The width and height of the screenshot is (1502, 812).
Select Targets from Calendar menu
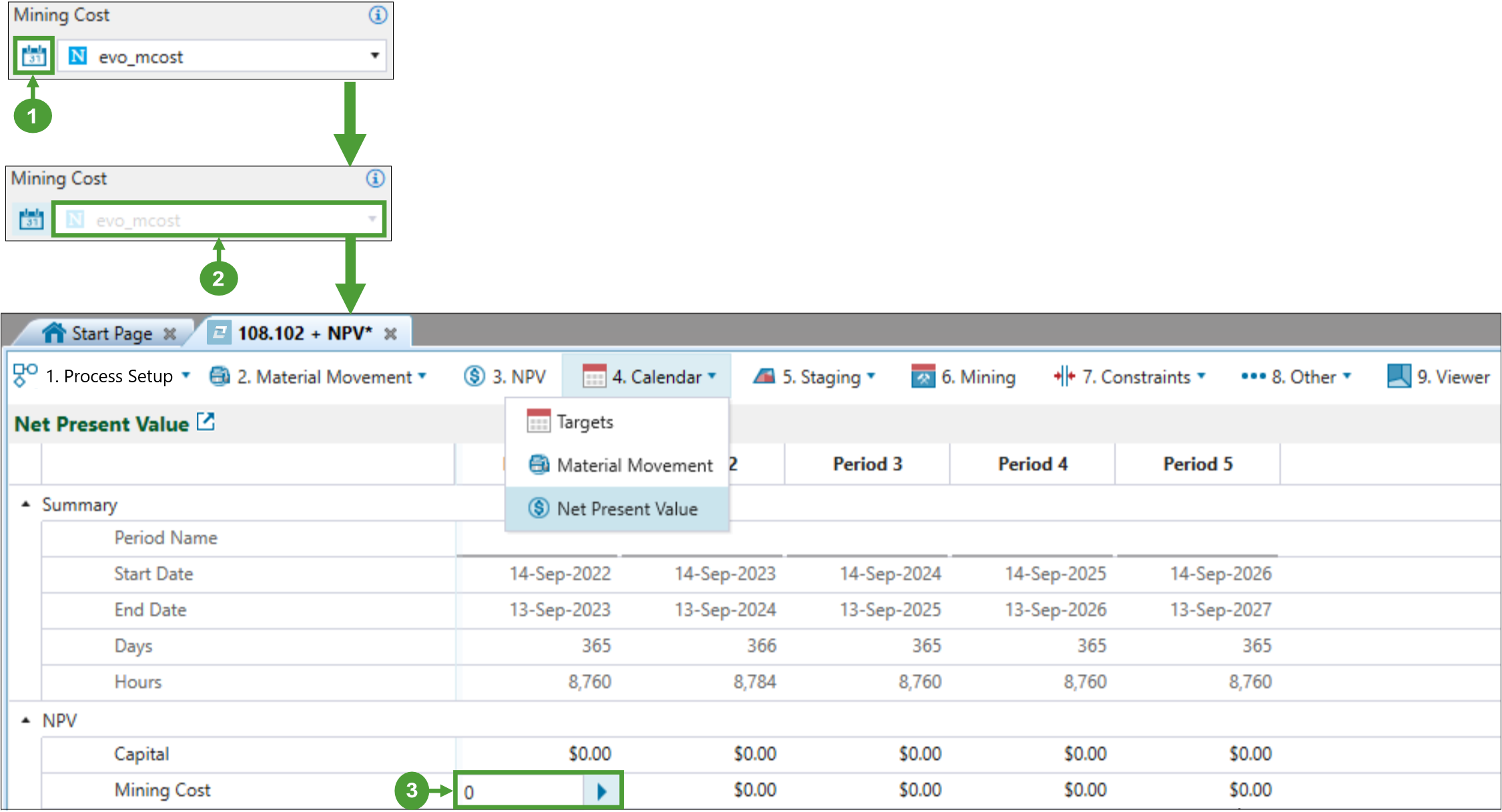click(x=585, y=422)
